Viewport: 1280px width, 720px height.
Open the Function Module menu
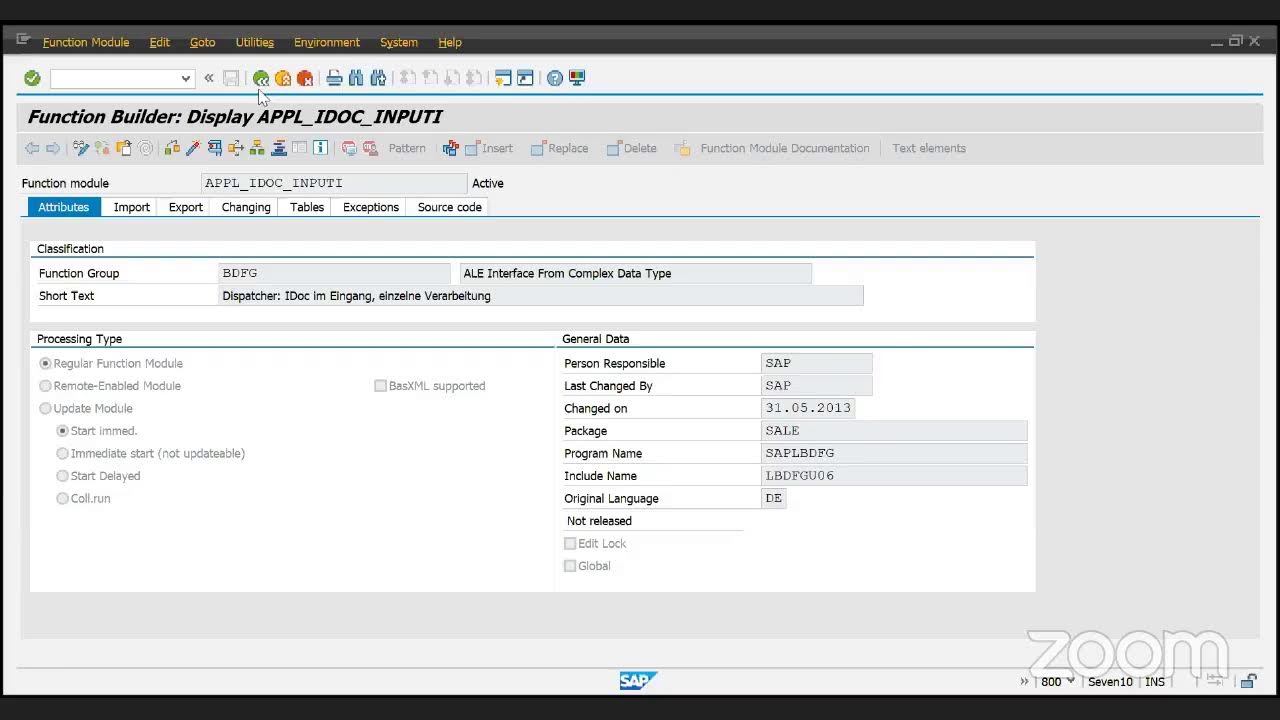tap(86, 42)
